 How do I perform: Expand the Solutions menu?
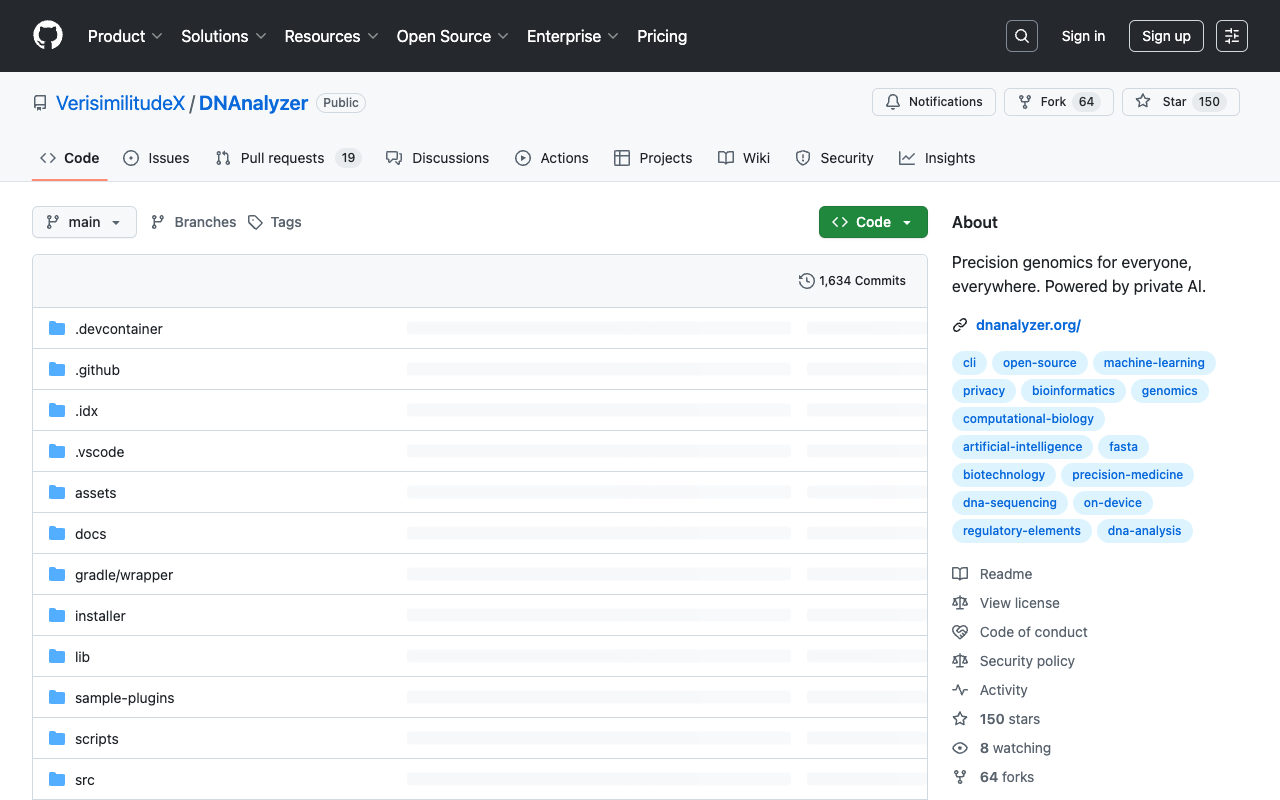pyautogui.click(x=224, y=36)
